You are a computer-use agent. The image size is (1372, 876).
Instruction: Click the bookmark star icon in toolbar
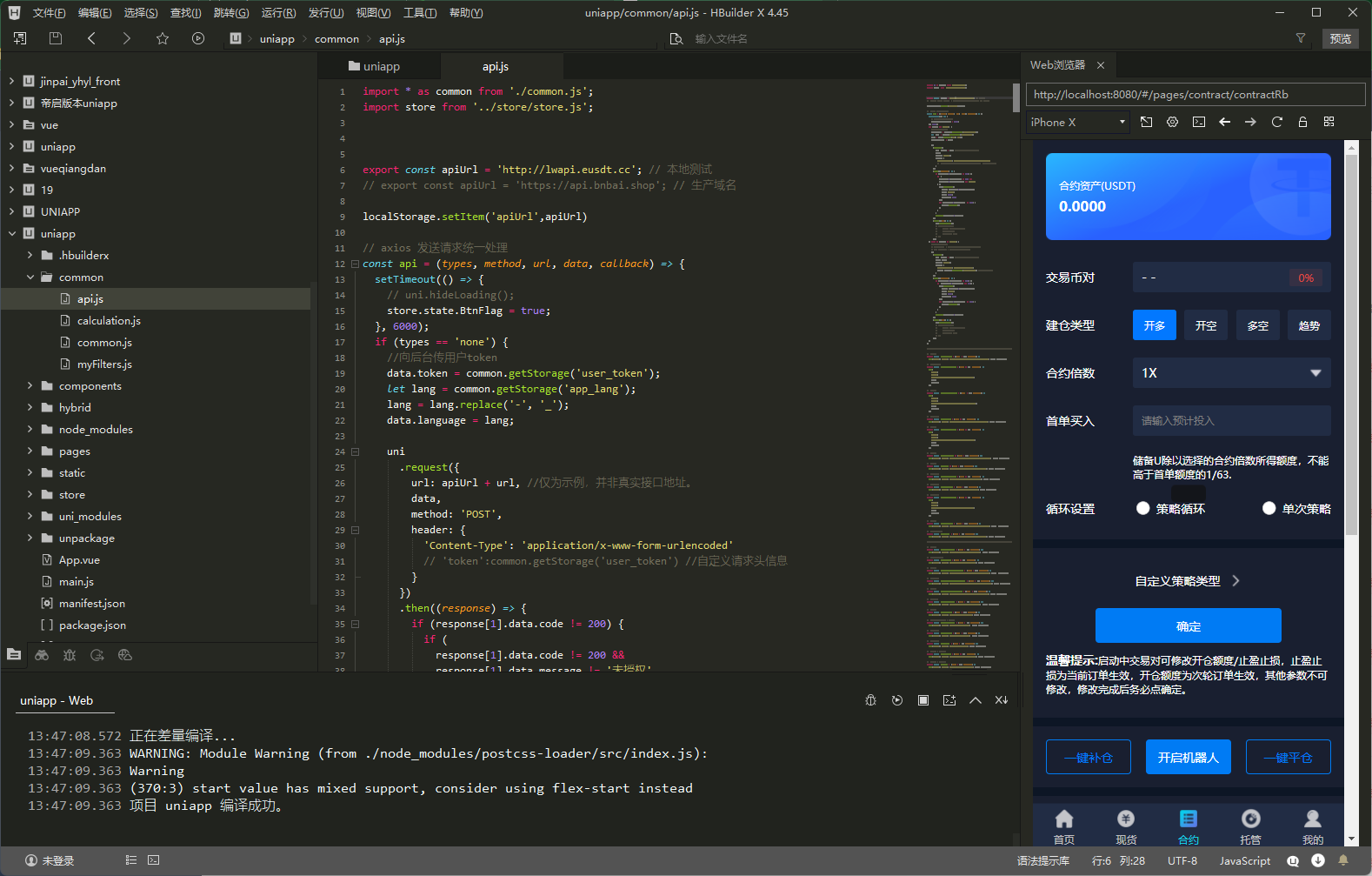pos(163,38)
